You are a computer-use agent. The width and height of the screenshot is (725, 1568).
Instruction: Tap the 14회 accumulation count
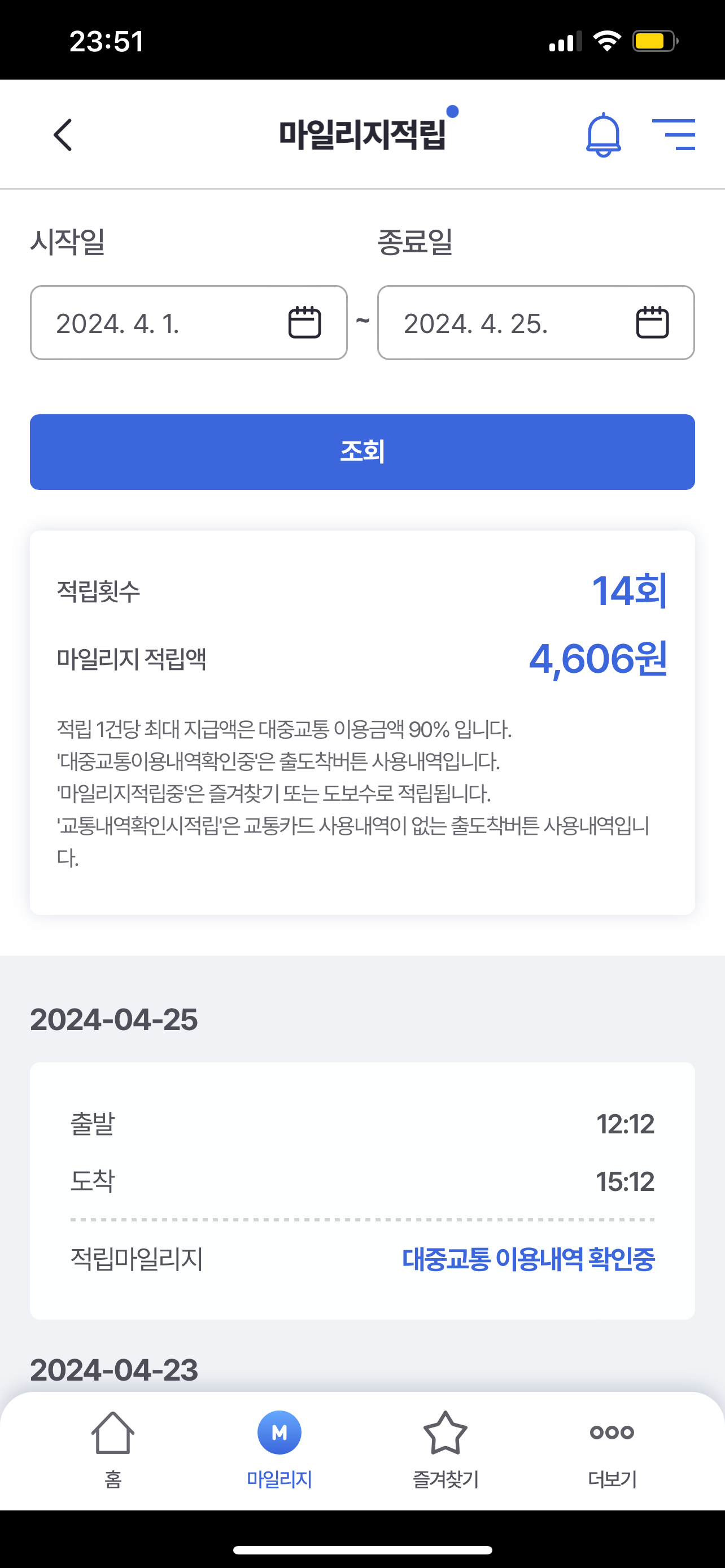point(630,590)
